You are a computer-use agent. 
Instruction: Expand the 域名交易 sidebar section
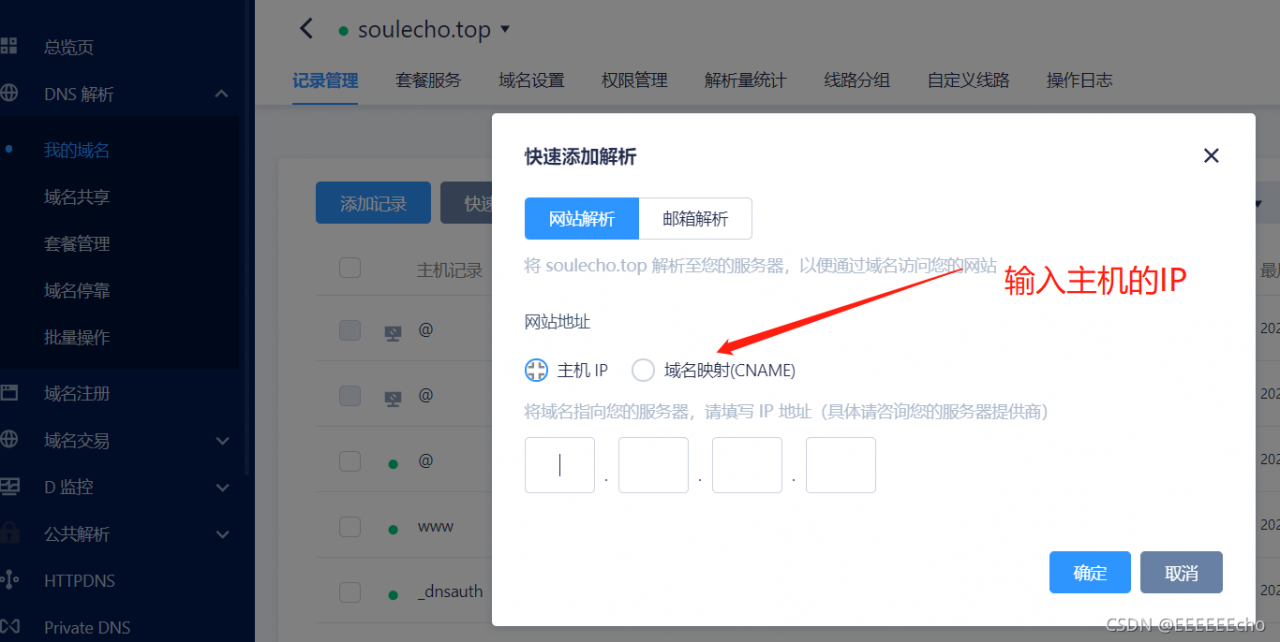pyautogui.click(x=222, y=440)
